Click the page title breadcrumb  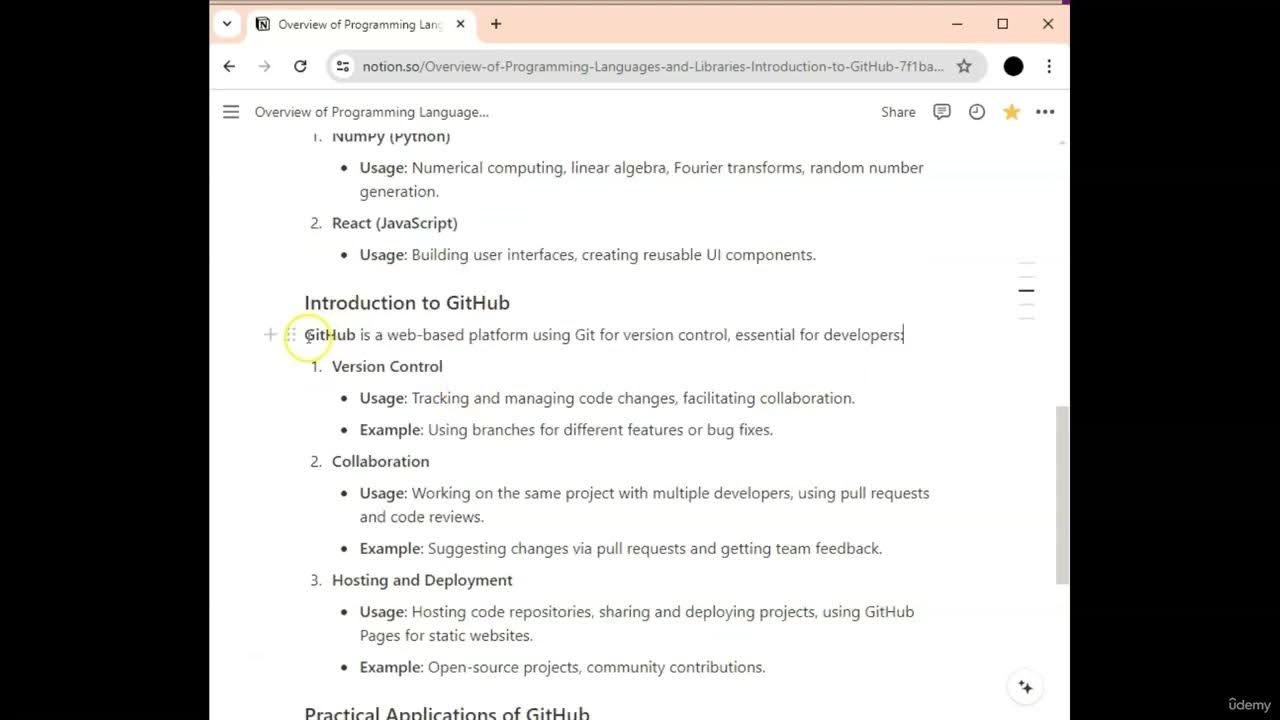coord(372,112)
